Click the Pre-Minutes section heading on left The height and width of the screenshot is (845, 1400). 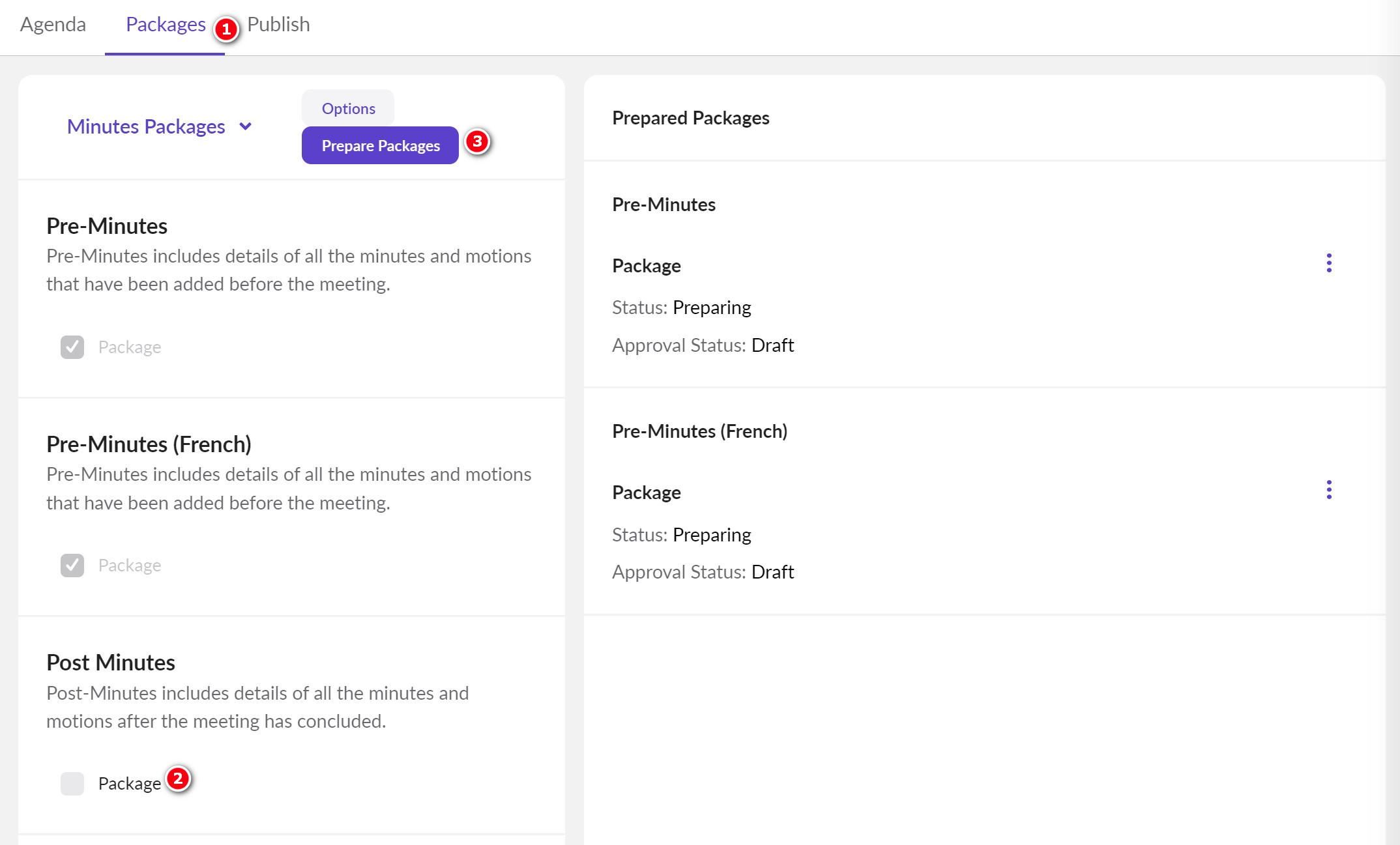coord(107,226)
